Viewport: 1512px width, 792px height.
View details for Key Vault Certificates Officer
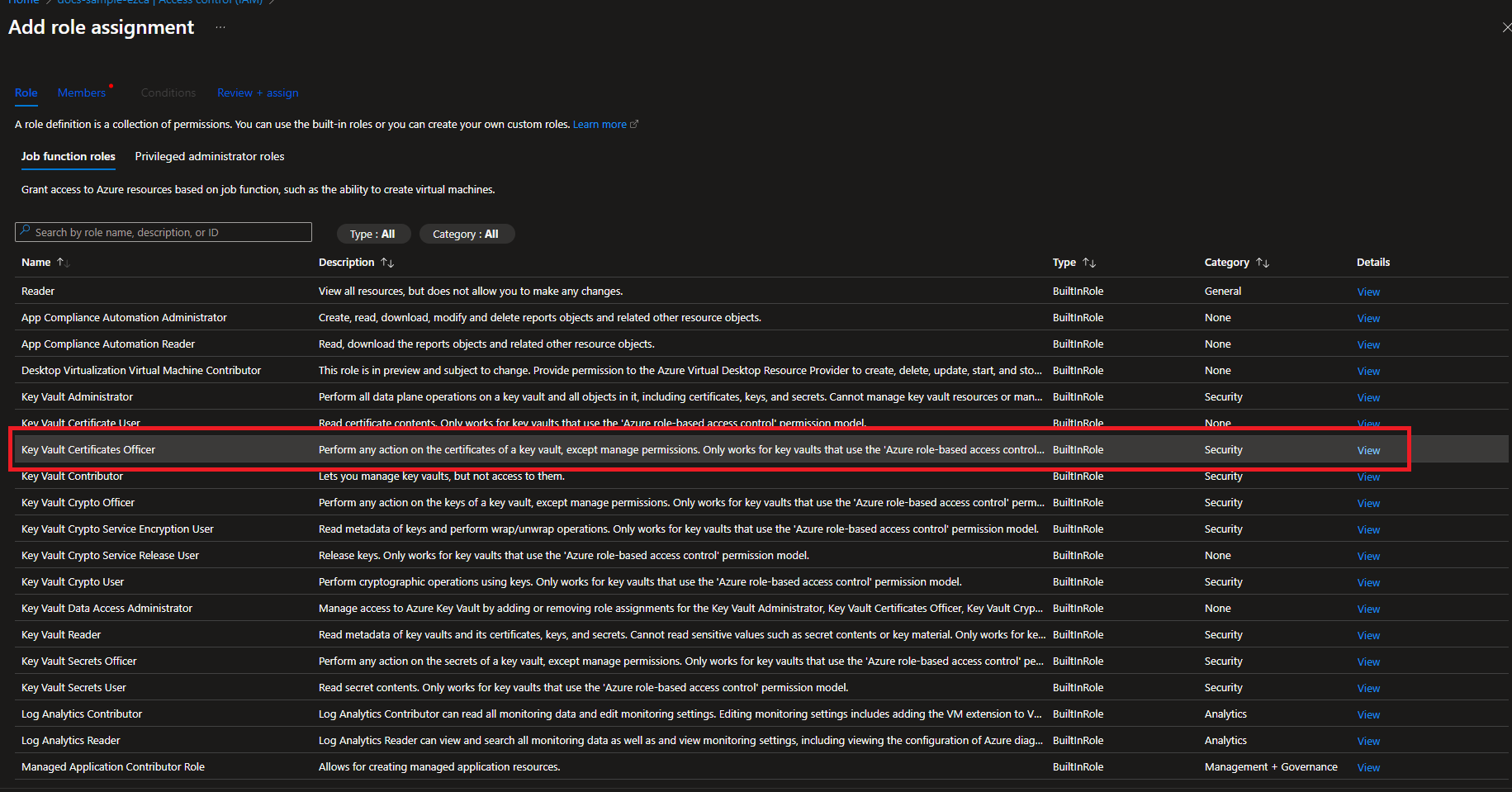[x=1368, y=451]
